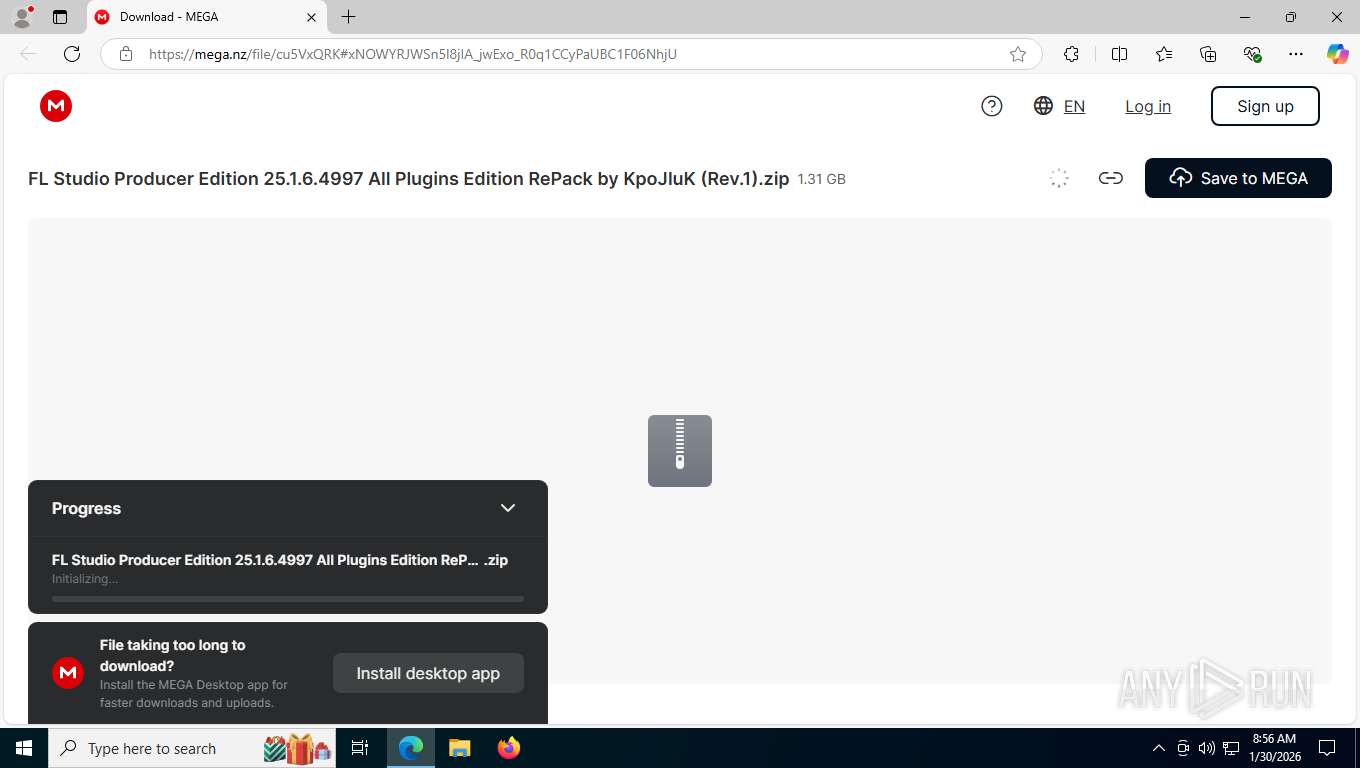This screenshot has height=768, width=1360.
Task: Click the MEGA logo in page header
Action: 56,106
